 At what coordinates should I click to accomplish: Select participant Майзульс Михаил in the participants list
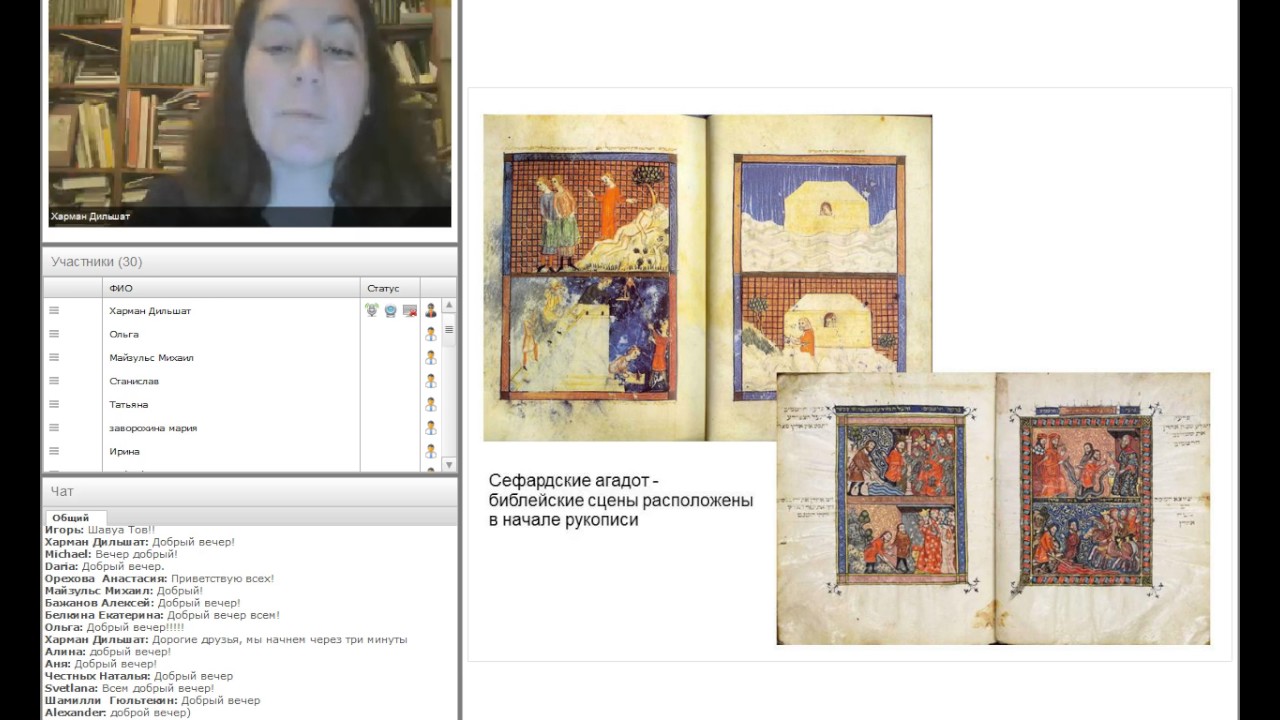pos(151,358)
